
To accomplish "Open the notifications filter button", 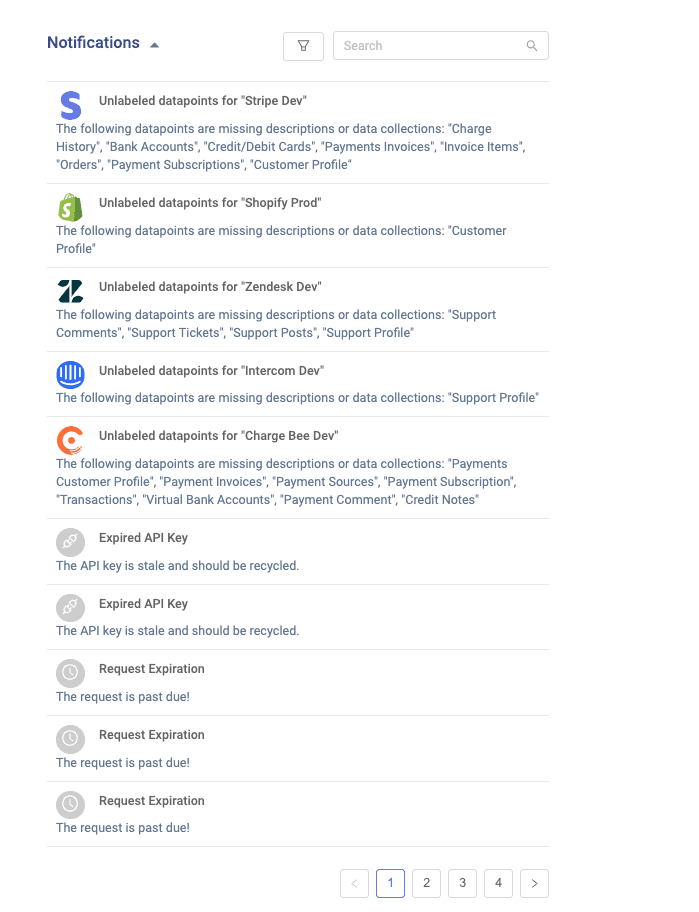I will pyautogui.click(x=303, y=46).
